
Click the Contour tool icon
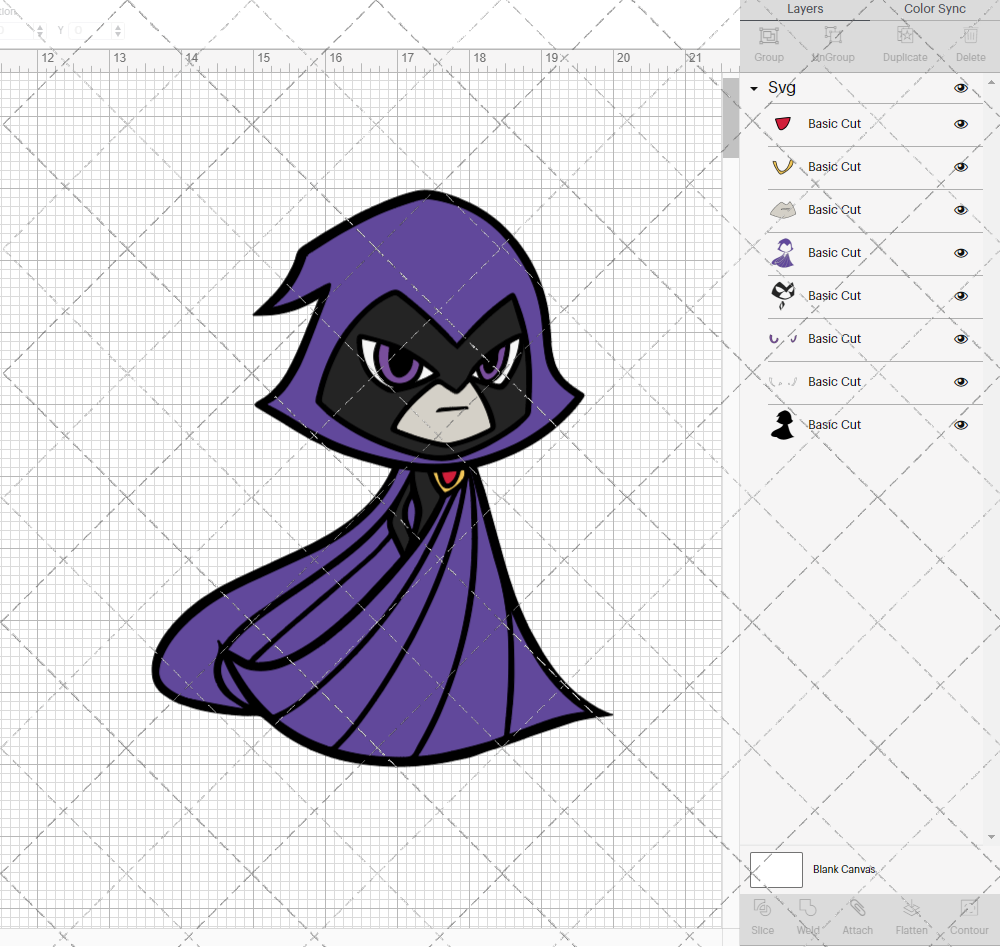point(969,907)
